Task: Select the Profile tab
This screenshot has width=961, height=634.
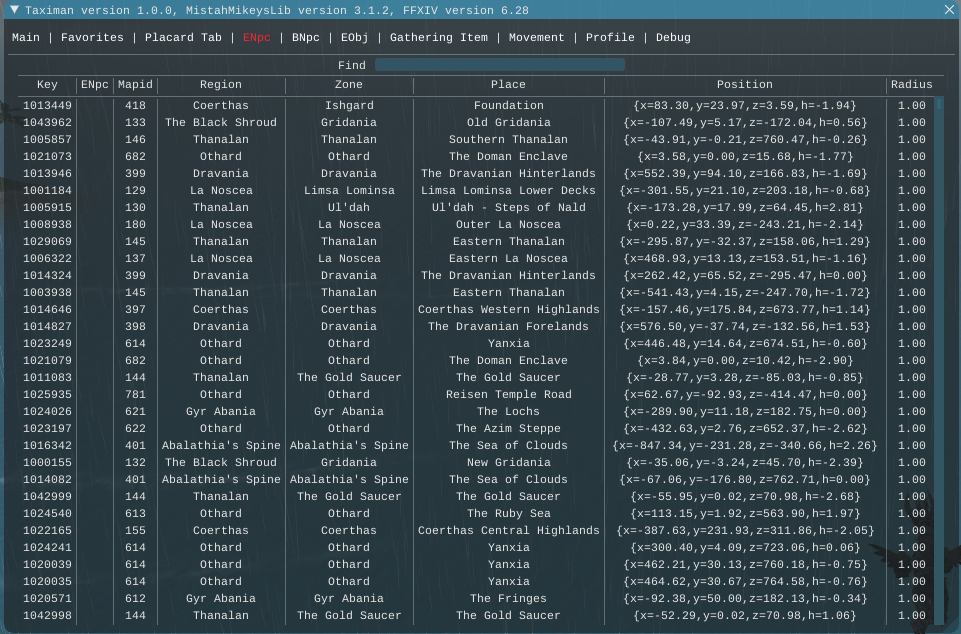Action: click(x=610, y=38)
